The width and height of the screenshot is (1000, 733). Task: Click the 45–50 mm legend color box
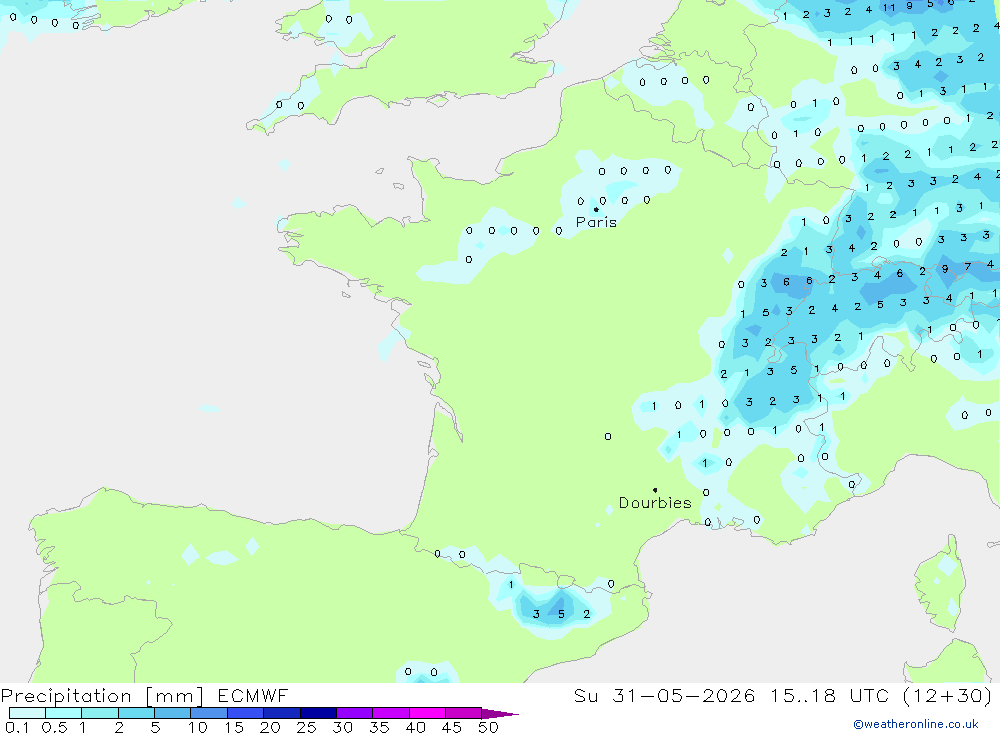click(x=464, y=713)
